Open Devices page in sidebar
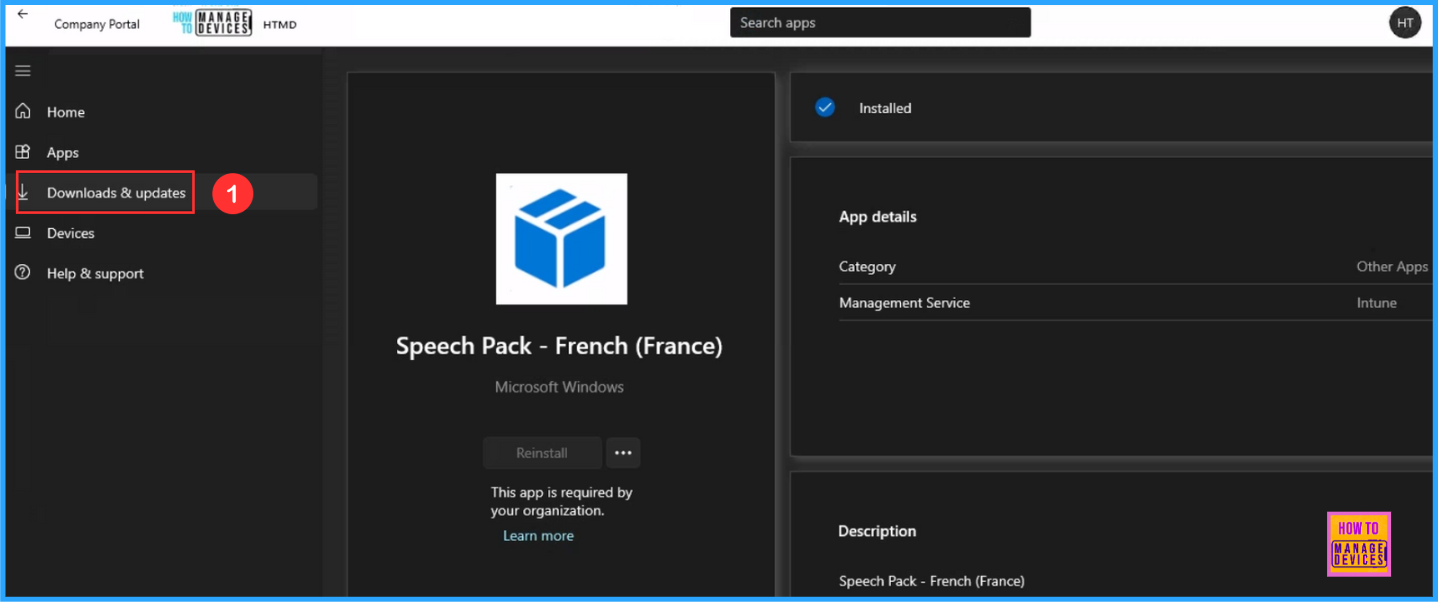Screen dimensions: 1438x602 pyautogui.click(x=70, y=233)
